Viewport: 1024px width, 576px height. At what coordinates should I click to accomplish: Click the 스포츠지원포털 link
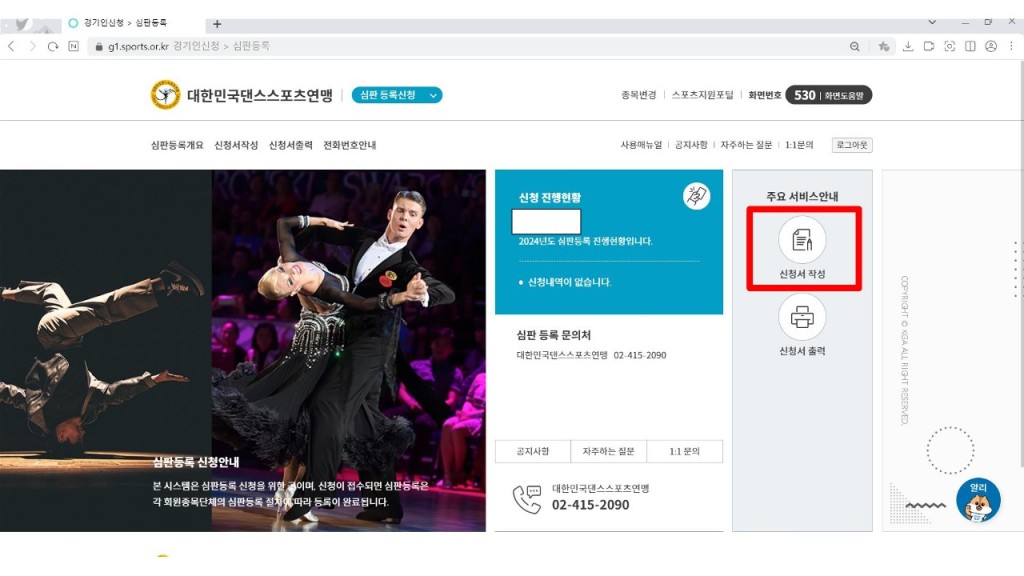coord(704,95)
